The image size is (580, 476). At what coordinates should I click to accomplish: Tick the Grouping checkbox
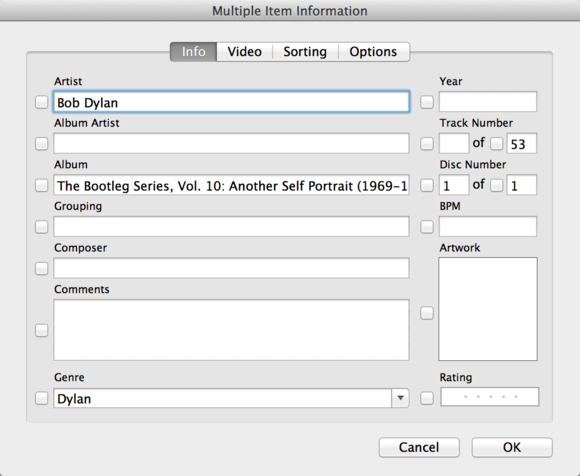(41, 227)
